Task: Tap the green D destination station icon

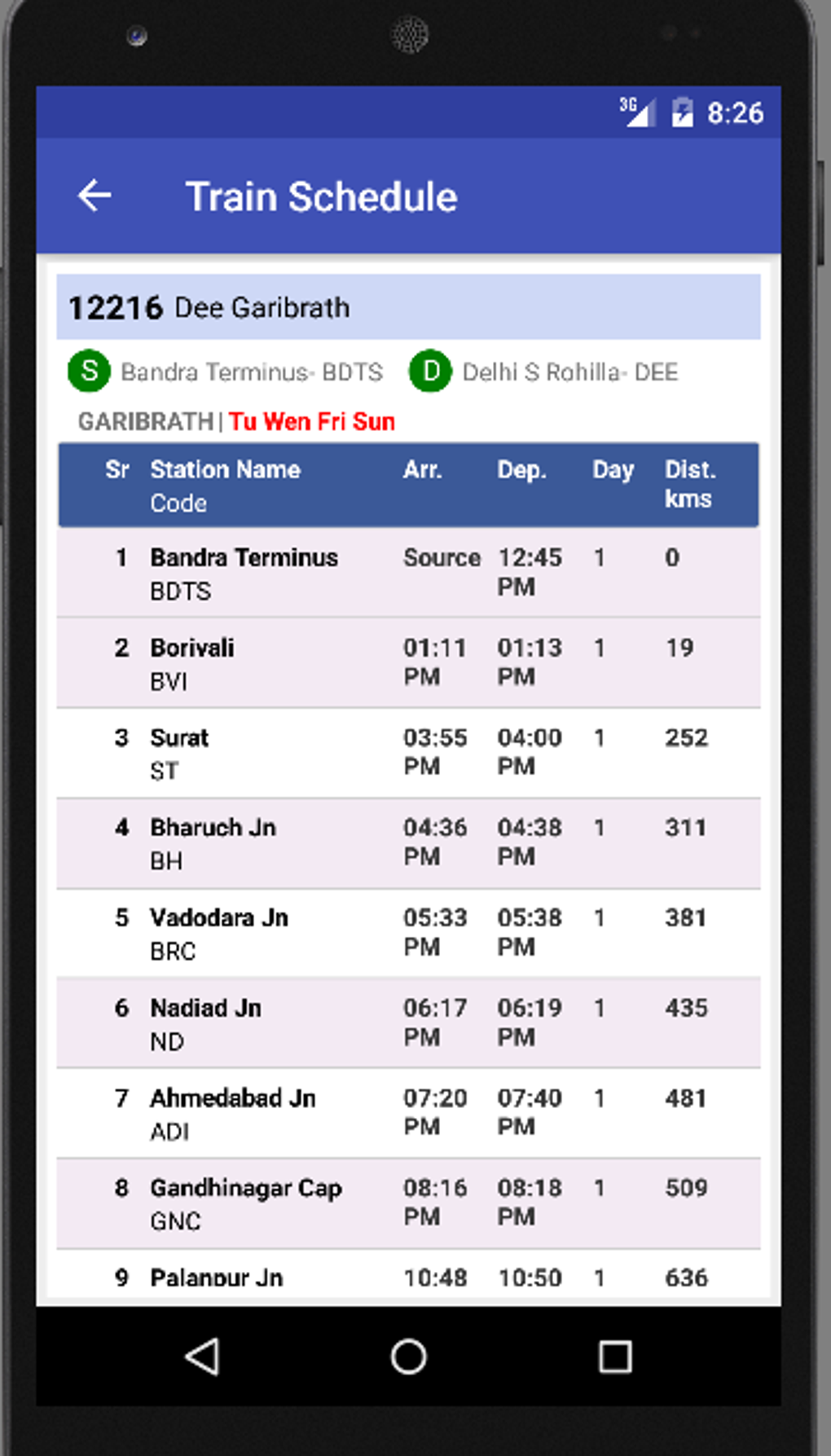Action: coord(430,372)
